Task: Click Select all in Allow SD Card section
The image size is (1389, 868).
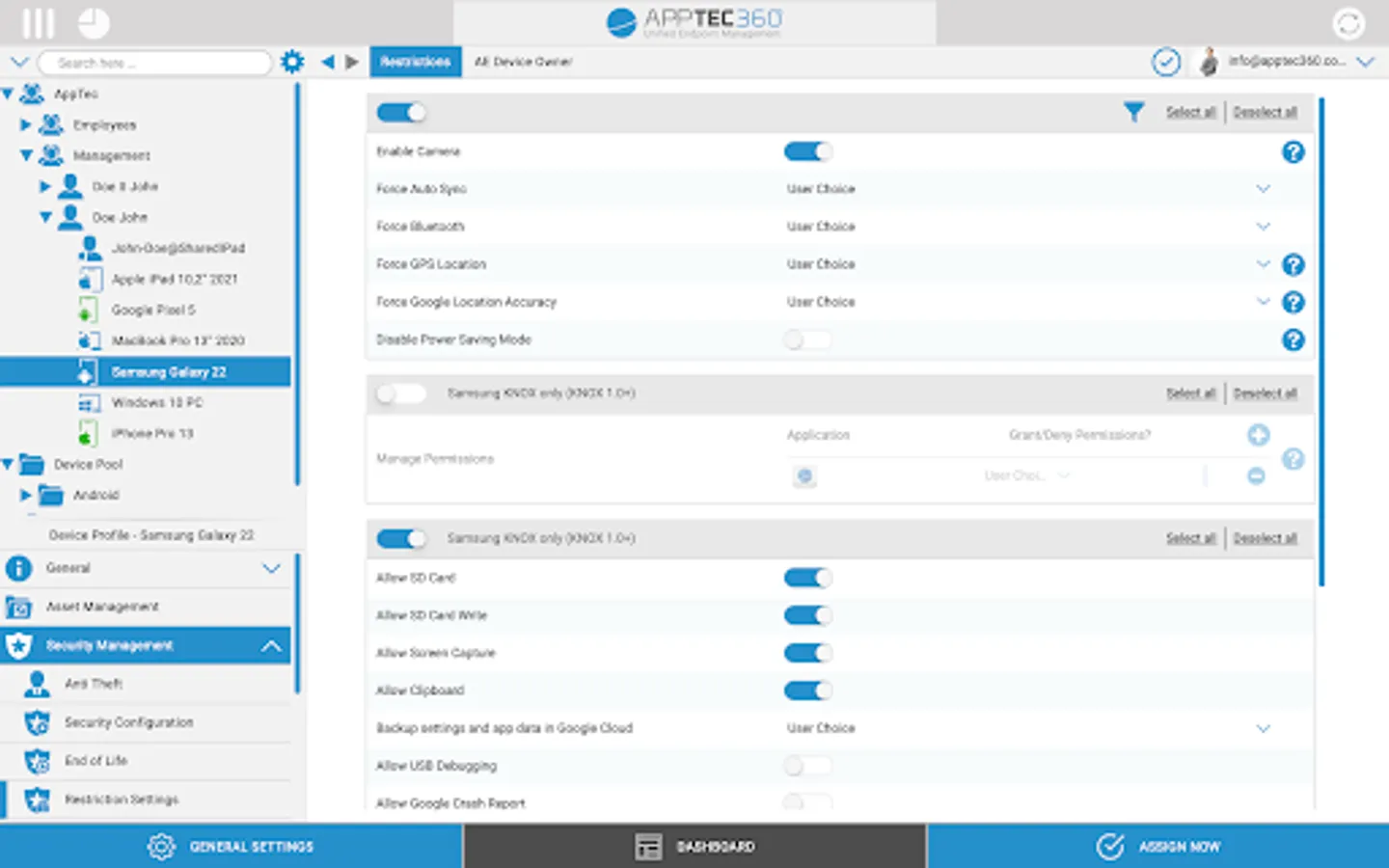Action: (x=1190, y=538)
